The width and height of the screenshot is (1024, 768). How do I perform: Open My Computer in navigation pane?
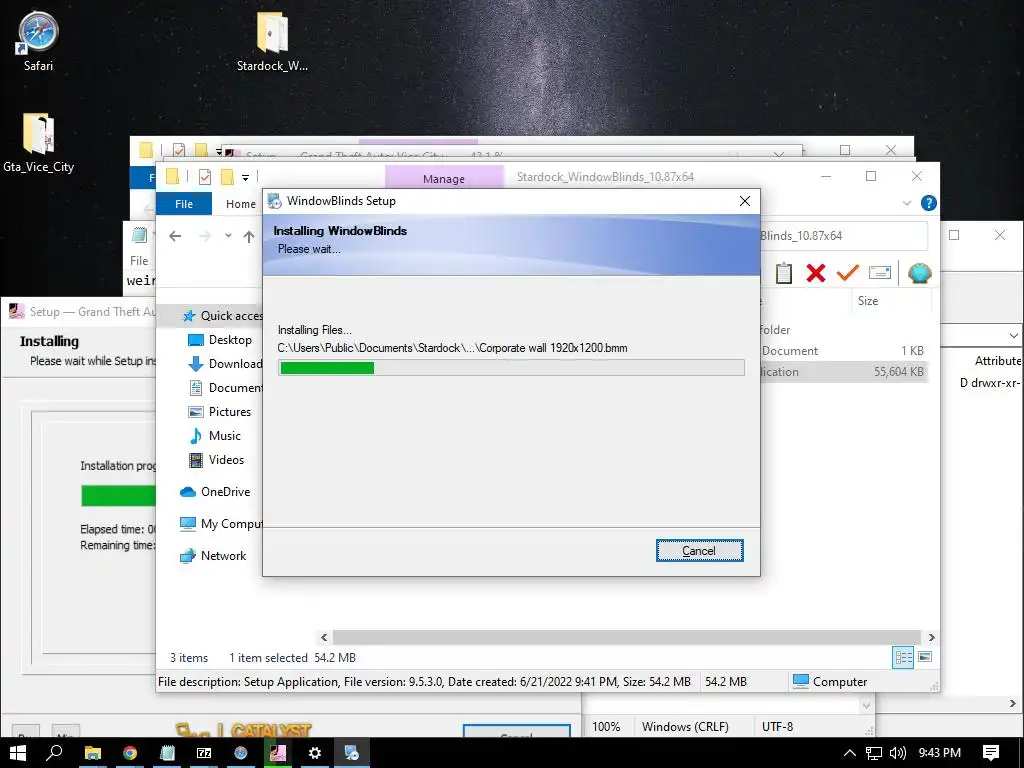click(221, 524)
